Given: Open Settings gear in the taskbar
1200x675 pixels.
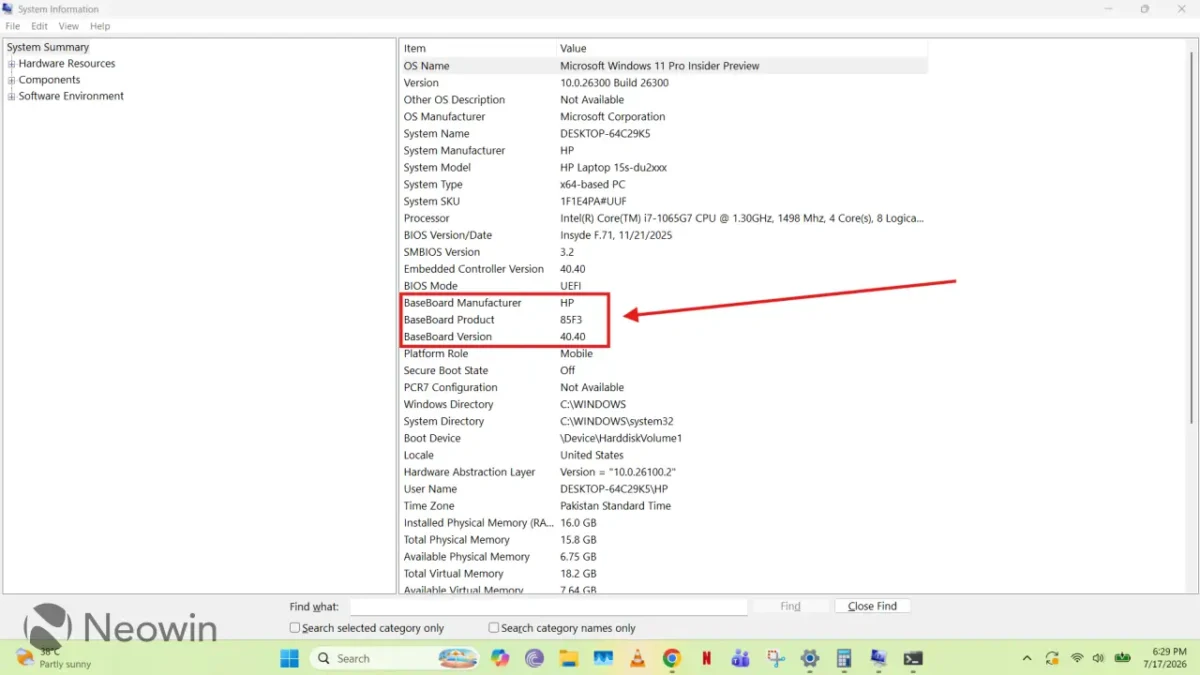Looking at the screenshot, I should (810, 658).
